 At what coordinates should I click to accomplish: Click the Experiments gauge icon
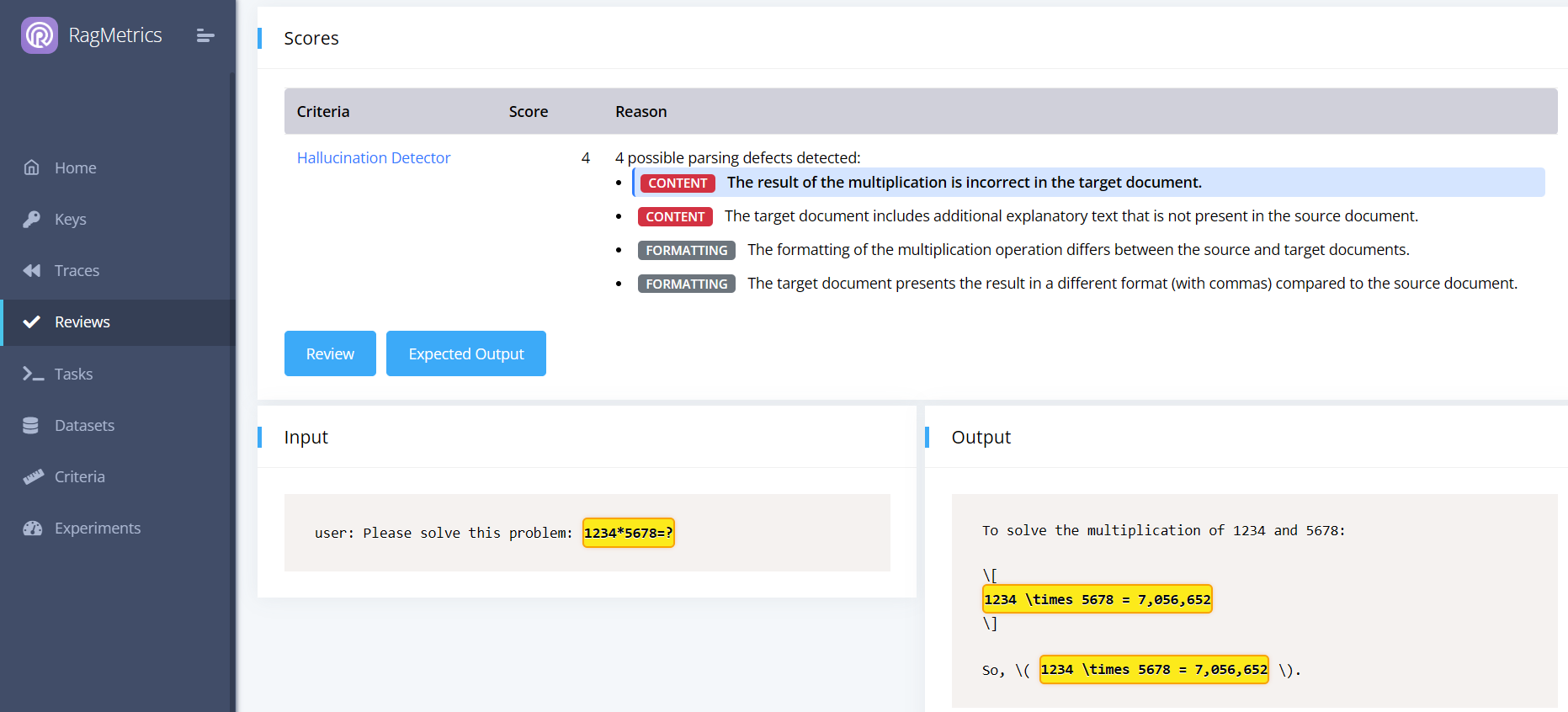point(33,528)
